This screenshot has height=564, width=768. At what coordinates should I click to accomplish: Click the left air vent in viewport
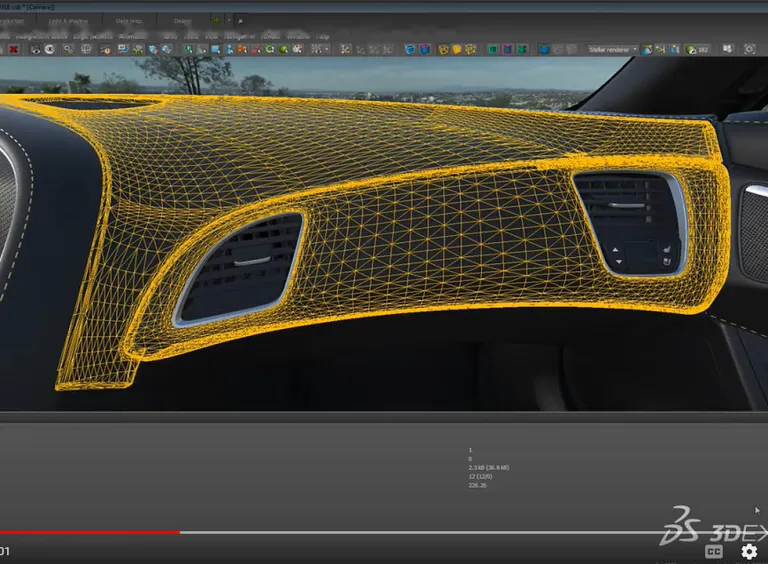[x=240, y=268]
